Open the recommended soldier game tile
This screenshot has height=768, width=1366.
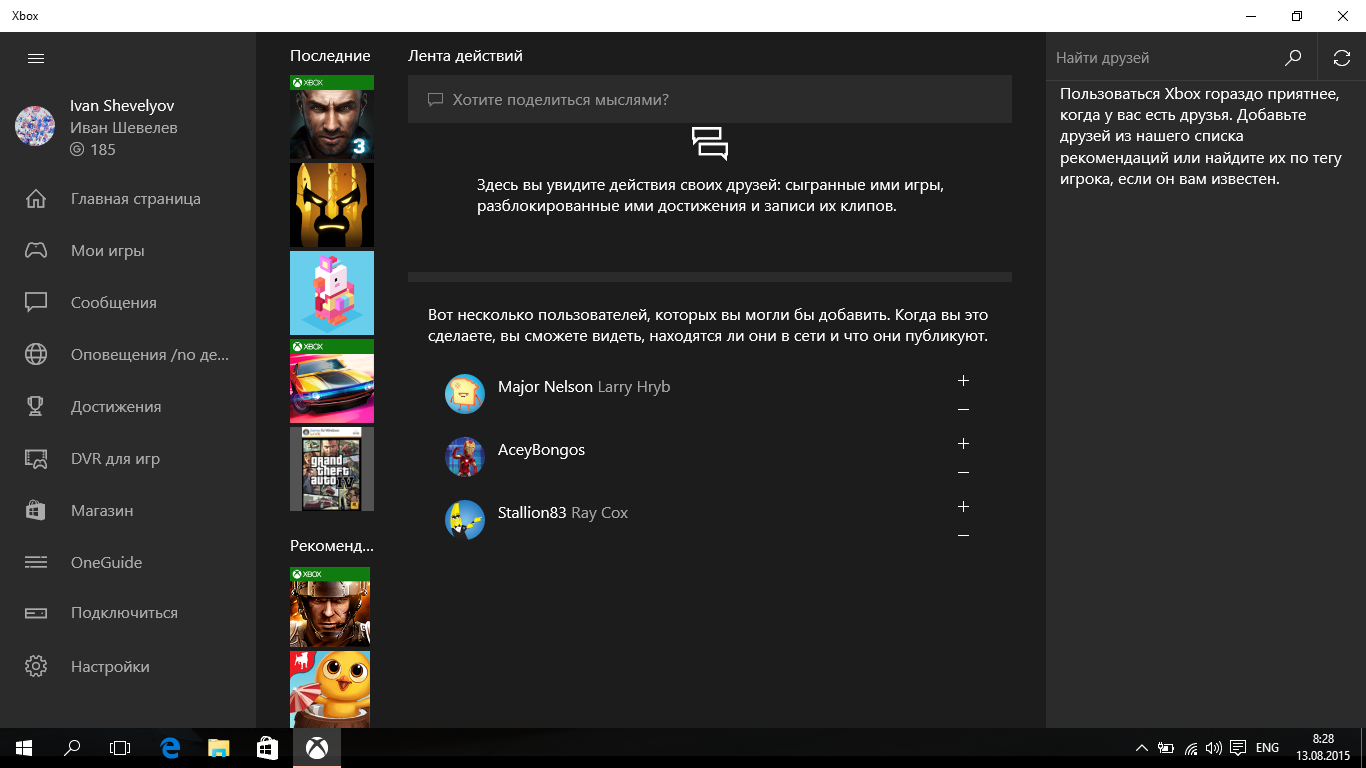coord(330,607)
